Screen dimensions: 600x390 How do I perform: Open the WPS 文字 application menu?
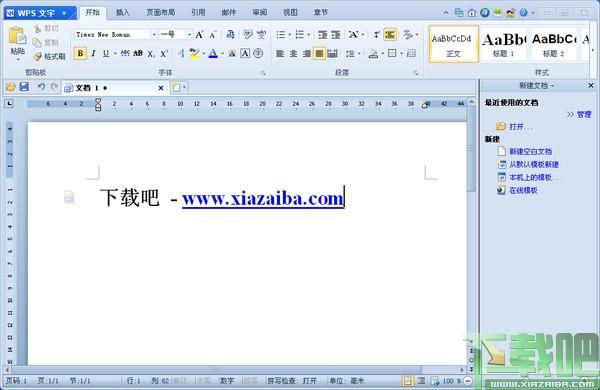[40, 13]
